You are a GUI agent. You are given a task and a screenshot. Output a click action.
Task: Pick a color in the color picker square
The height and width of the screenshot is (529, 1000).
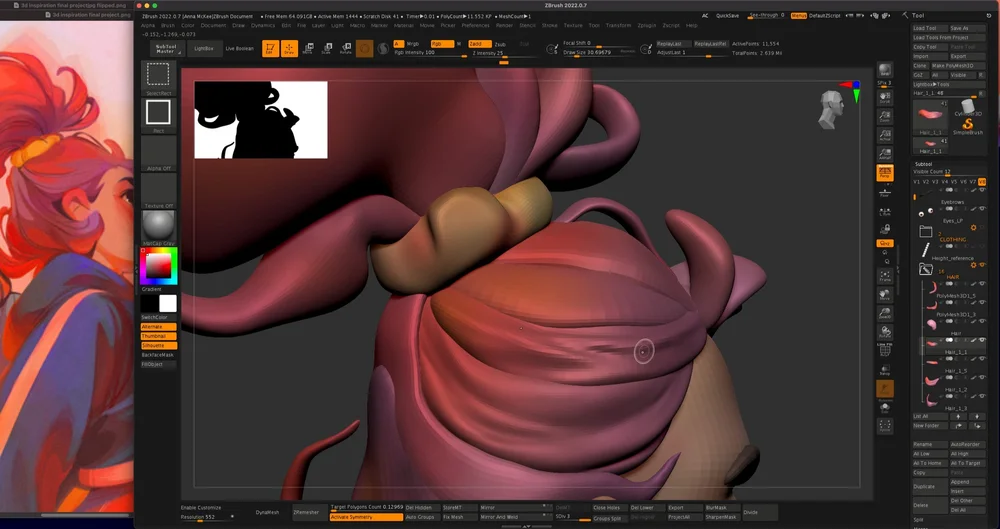(x=159, y=265)
